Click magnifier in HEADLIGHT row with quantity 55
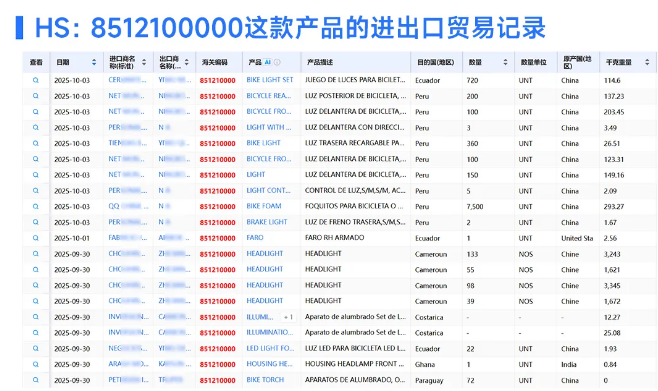This screenshot has width=658, height=391. 36,270
